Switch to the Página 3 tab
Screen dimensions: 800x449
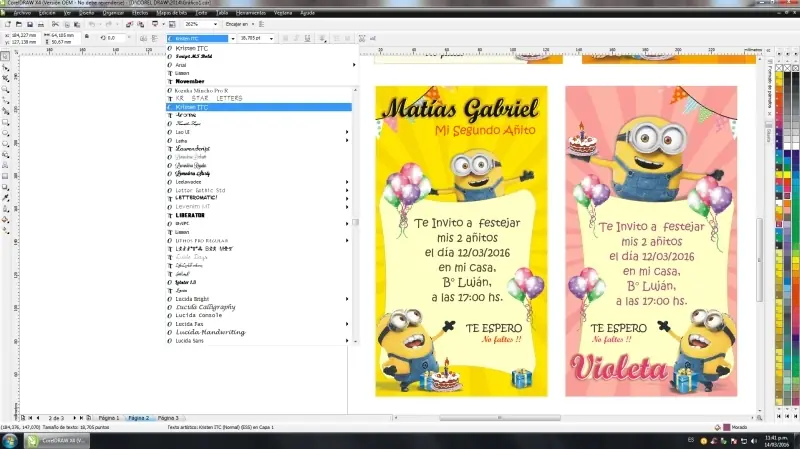click(168, 418)
